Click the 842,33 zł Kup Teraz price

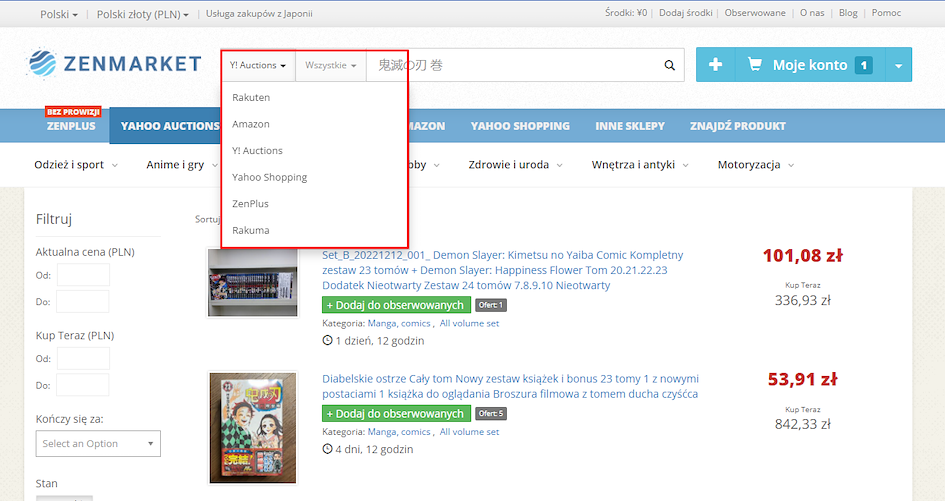802,424
